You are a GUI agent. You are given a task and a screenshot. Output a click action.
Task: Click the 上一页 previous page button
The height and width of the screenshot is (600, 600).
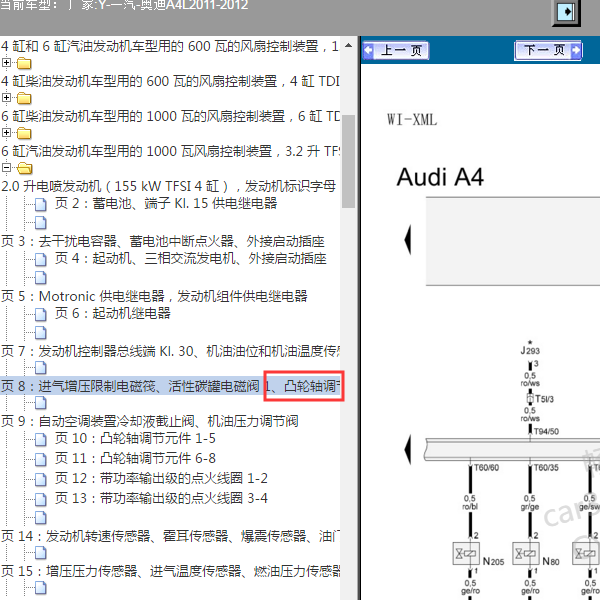click(x=396, y=51)
